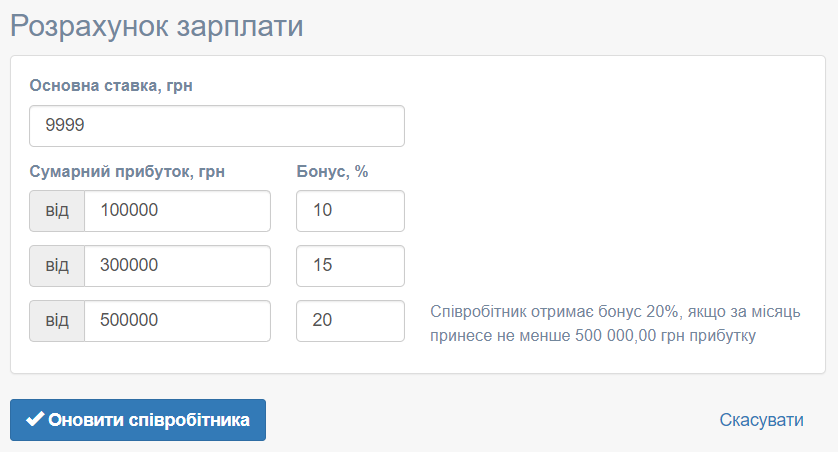
Task: Click the Розрахунок зарплати heading
Action: [157, 26]
